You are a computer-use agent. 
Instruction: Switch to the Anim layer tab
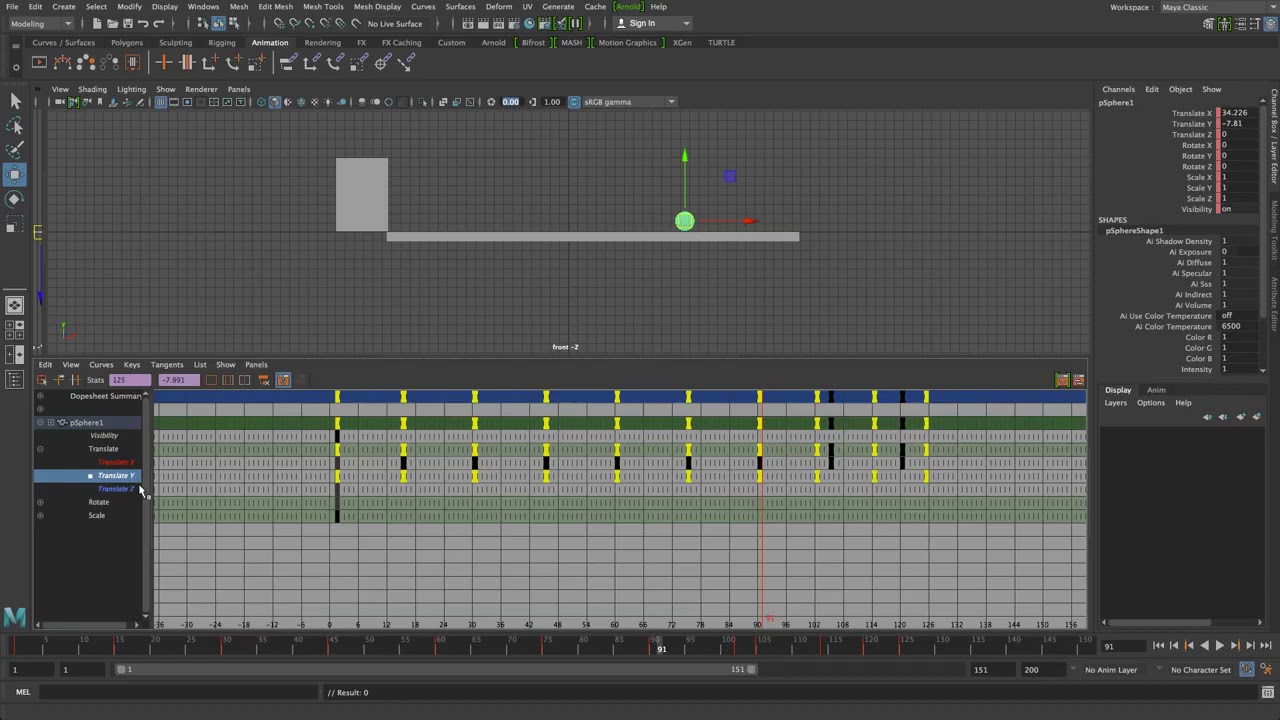pos(1156,390)
